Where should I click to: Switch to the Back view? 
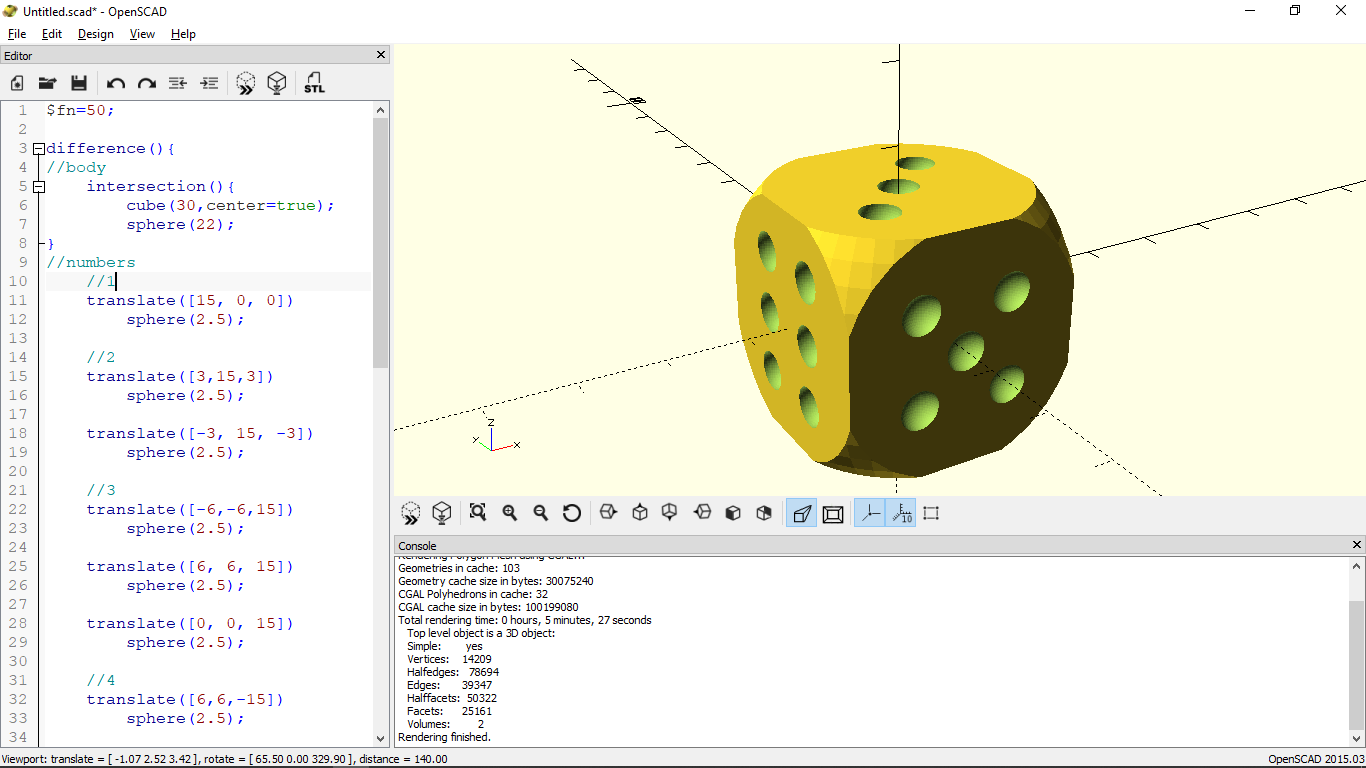click(764, 513)
